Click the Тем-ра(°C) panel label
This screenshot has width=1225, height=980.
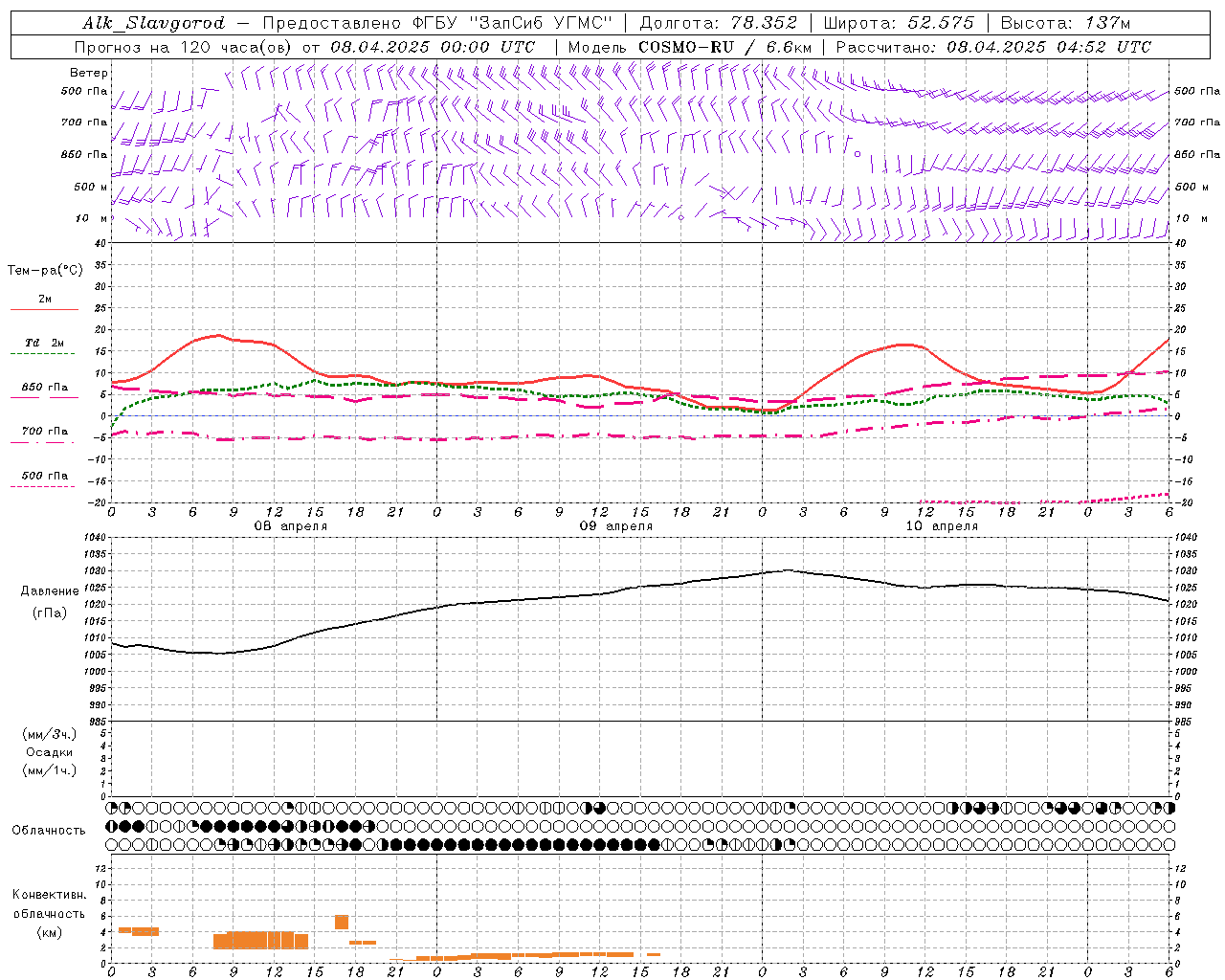point(45,271)
